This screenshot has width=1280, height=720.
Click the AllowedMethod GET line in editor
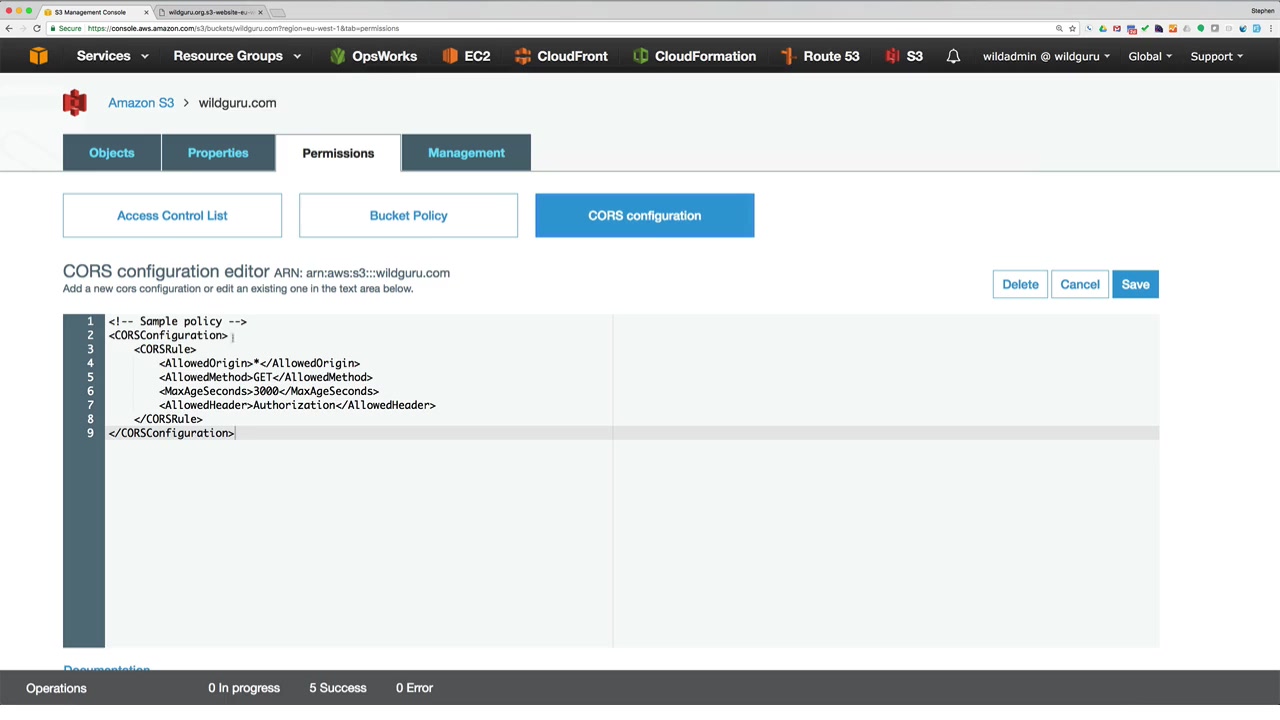point(265,377)
